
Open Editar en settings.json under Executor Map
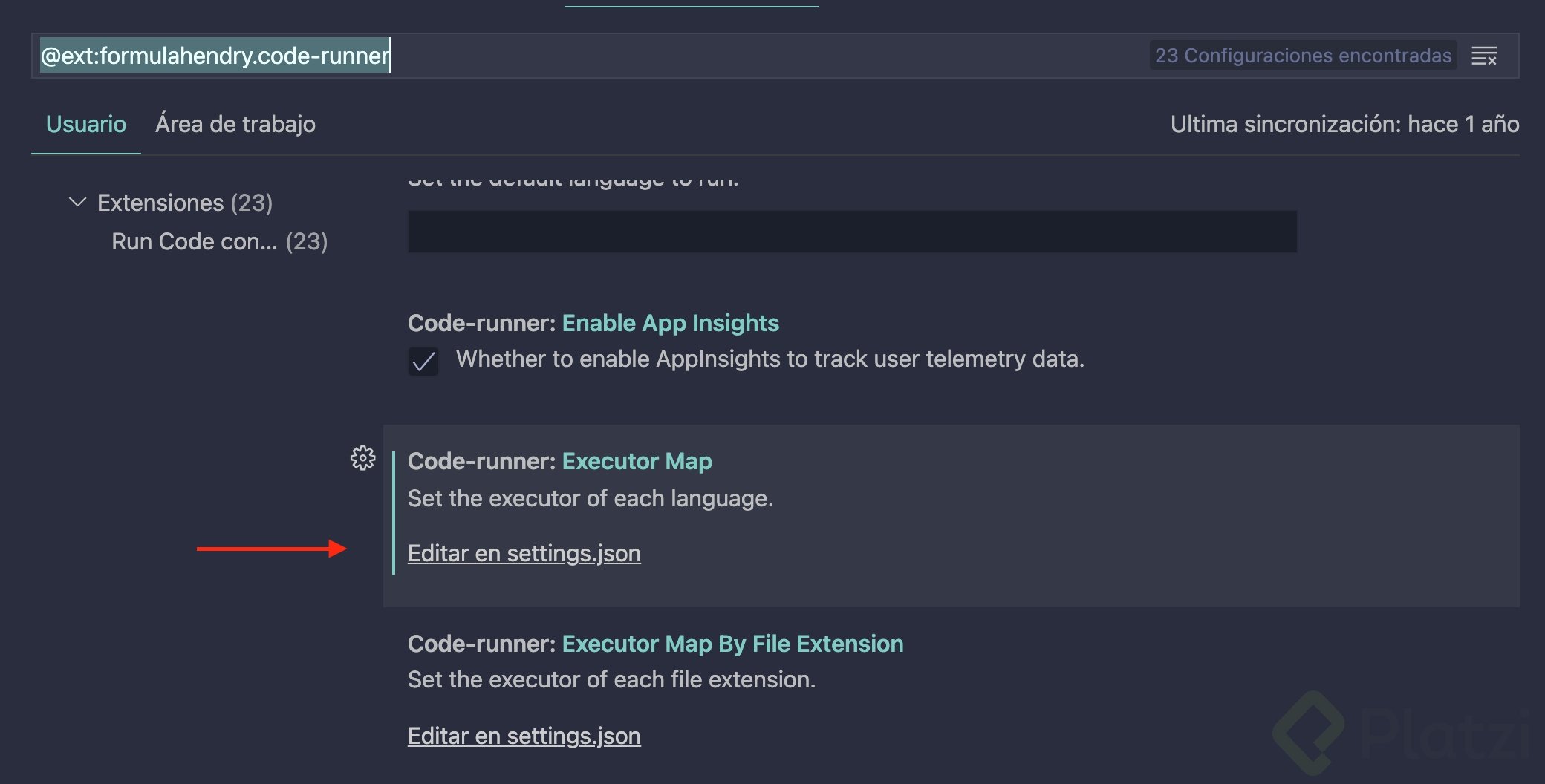(x=524, y=553)
